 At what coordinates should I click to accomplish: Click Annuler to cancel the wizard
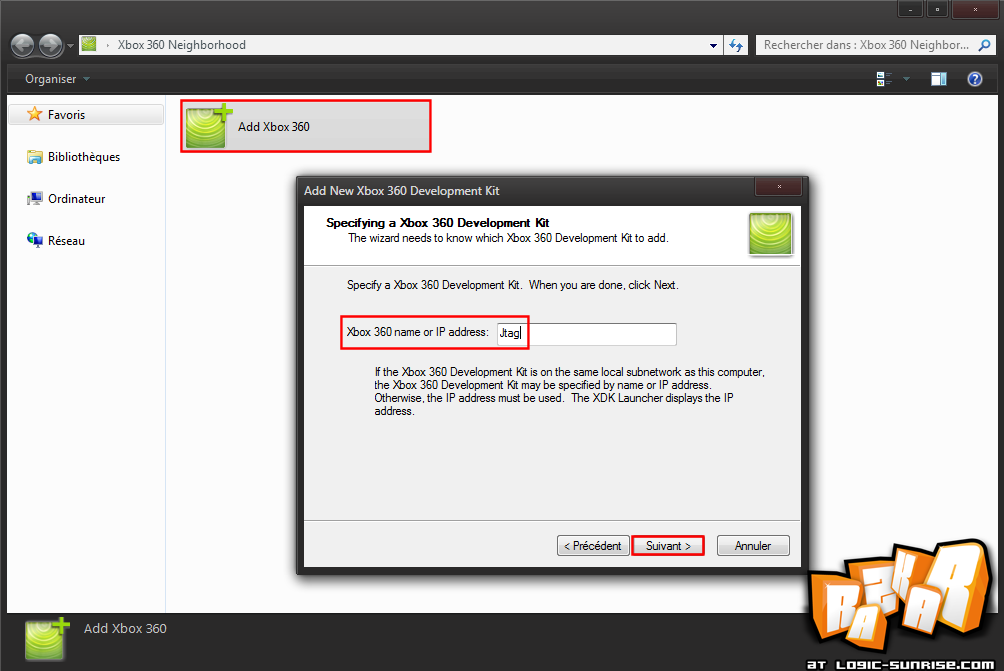(x=753, y=546)
